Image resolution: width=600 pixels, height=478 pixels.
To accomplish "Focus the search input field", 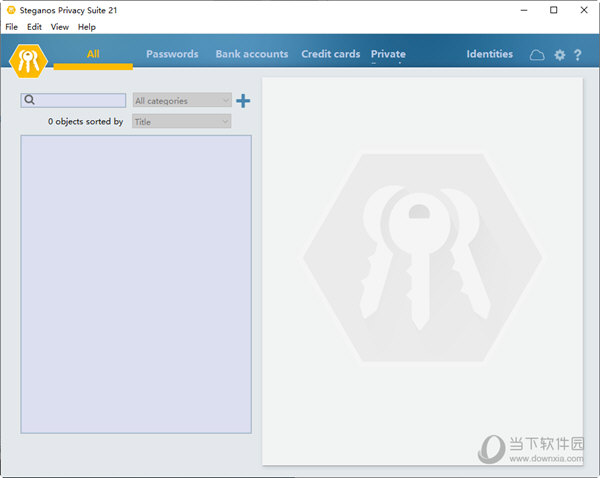I will click(x=73, y=100).
